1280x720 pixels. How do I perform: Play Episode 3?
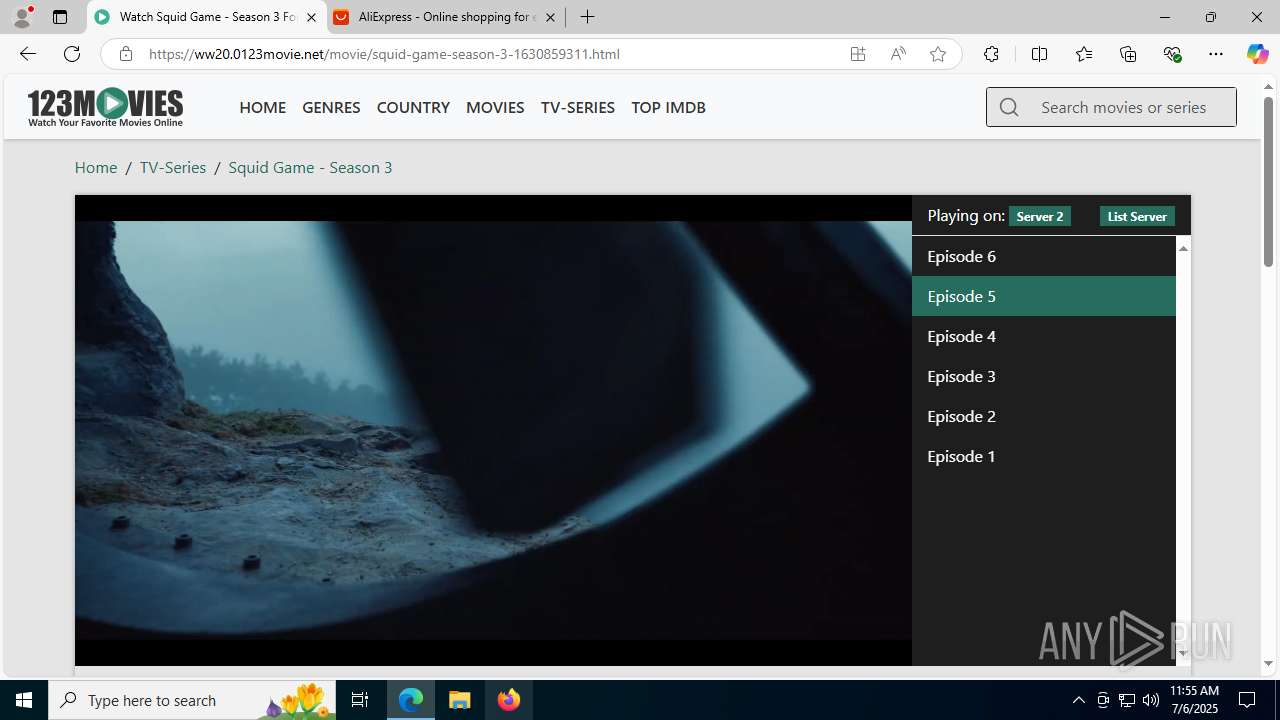pos(1043,376)
